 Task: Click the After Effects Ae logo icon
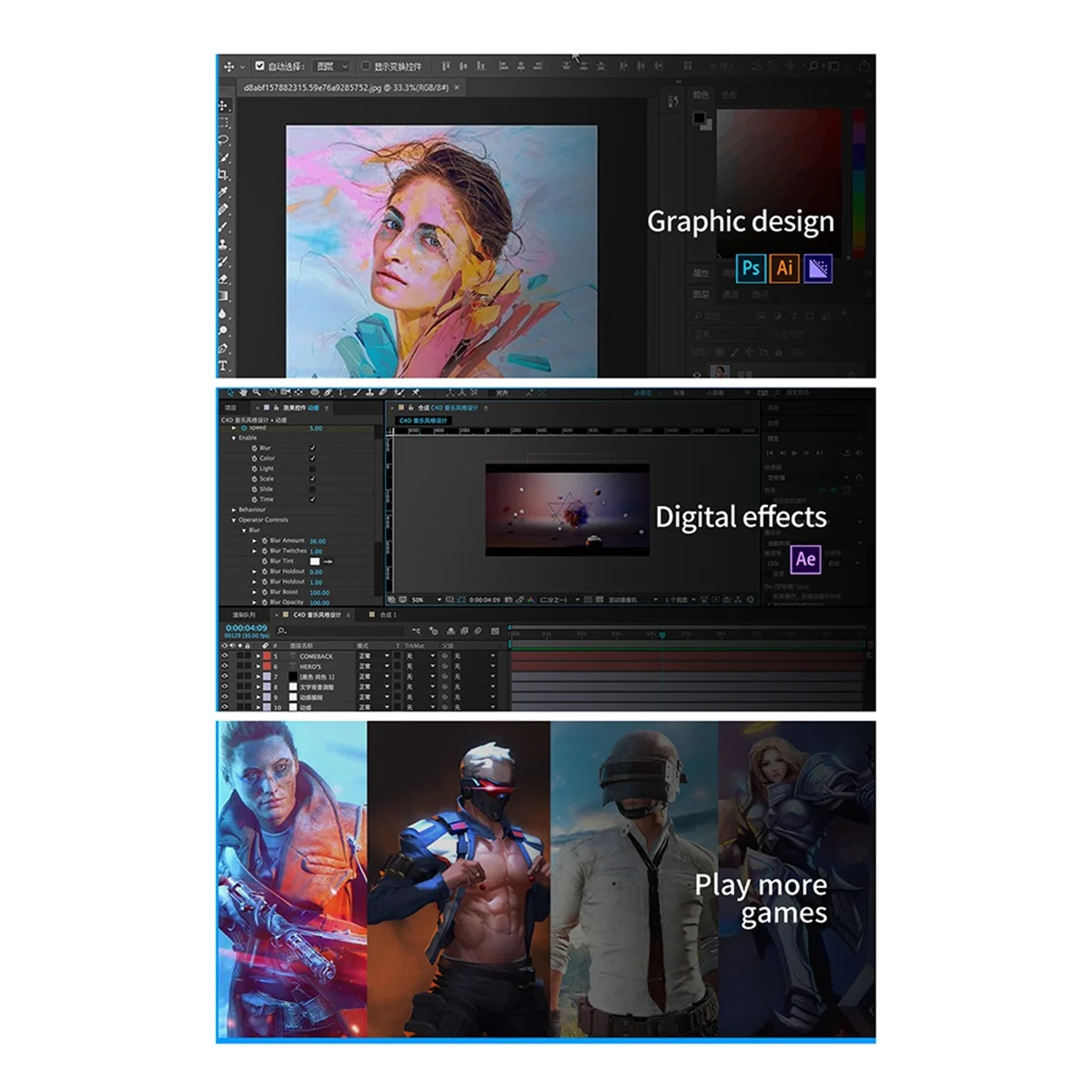(x=805, y=559)
